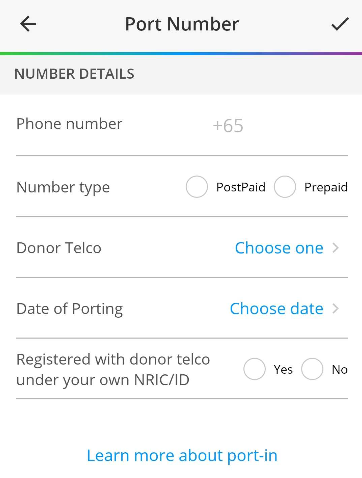Image resolution: width=362 pixels, height=478 pixels.
Task: Tap the Phone number label
Action: click(69, 124)
